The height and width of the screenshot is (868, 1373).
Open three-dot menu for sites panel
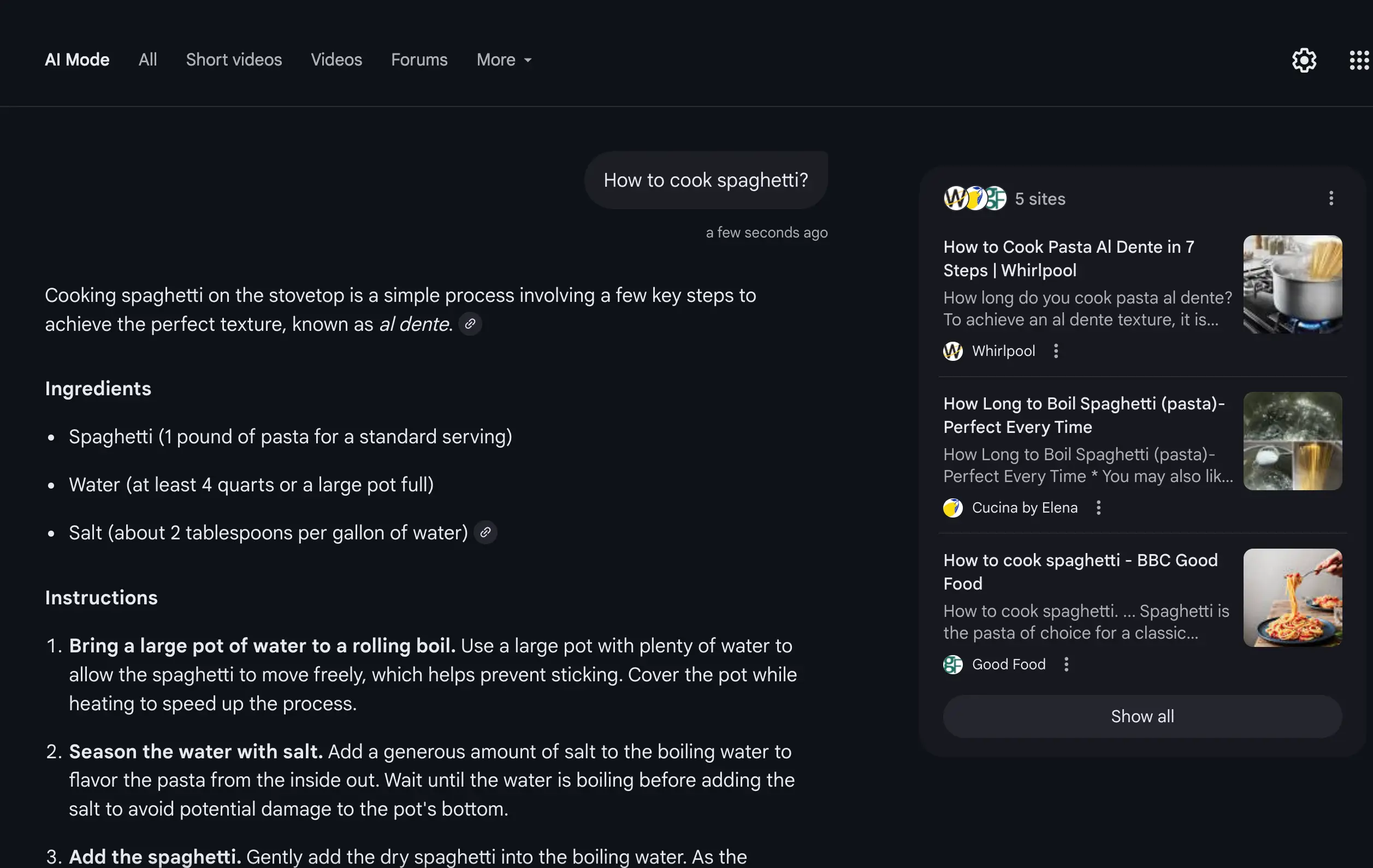point(1331,198)
